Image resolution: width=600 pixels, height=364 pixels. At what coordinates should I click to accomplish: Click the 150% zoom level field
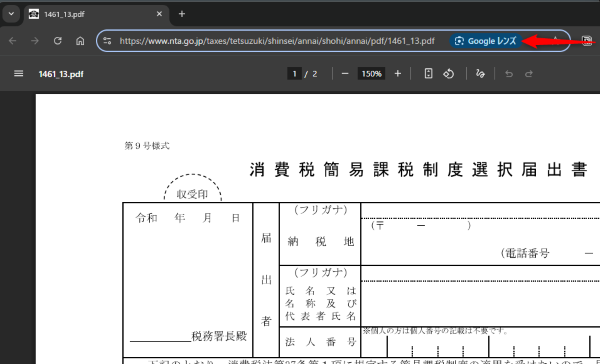[x=371, y=73]
